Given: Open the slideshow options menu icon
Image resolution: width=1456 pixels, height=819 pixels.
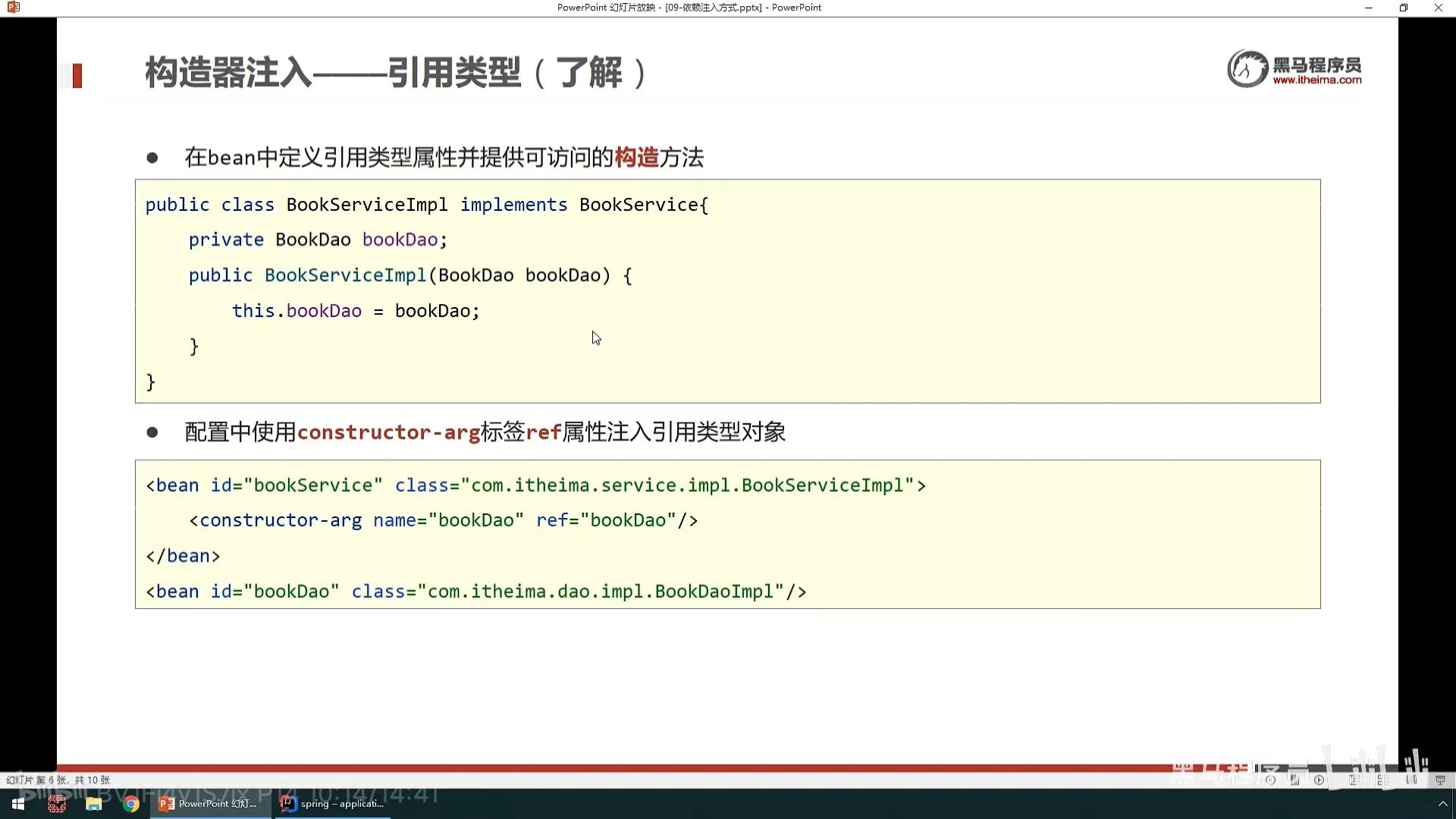Looking at the screenshot, I should click(x=1294, y=780).
